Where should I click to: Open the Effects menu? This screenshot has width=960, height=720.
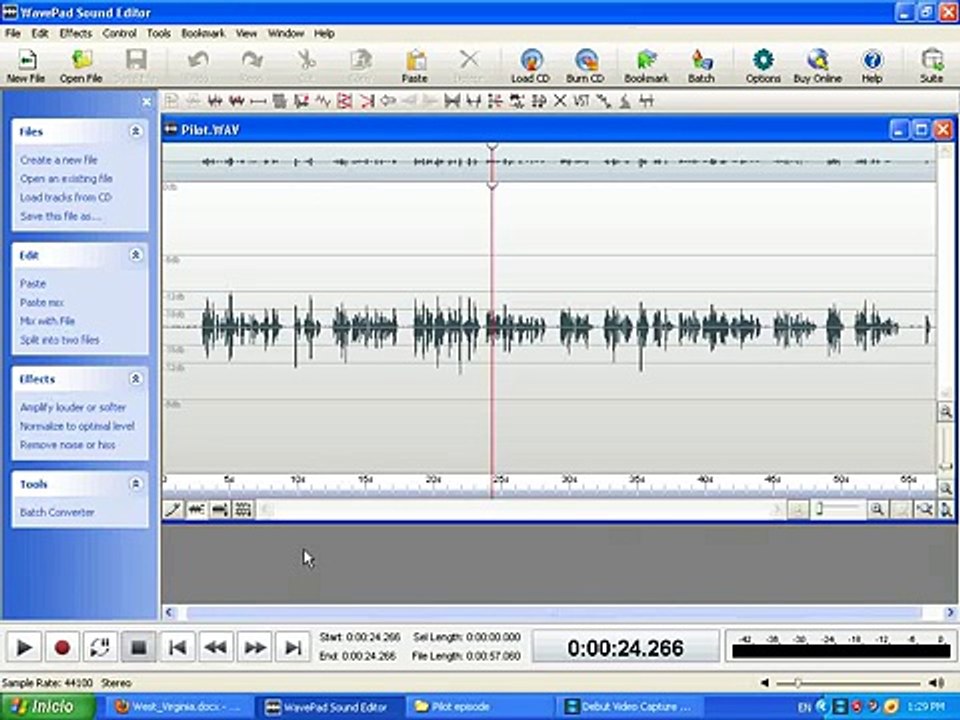[76, 33]
